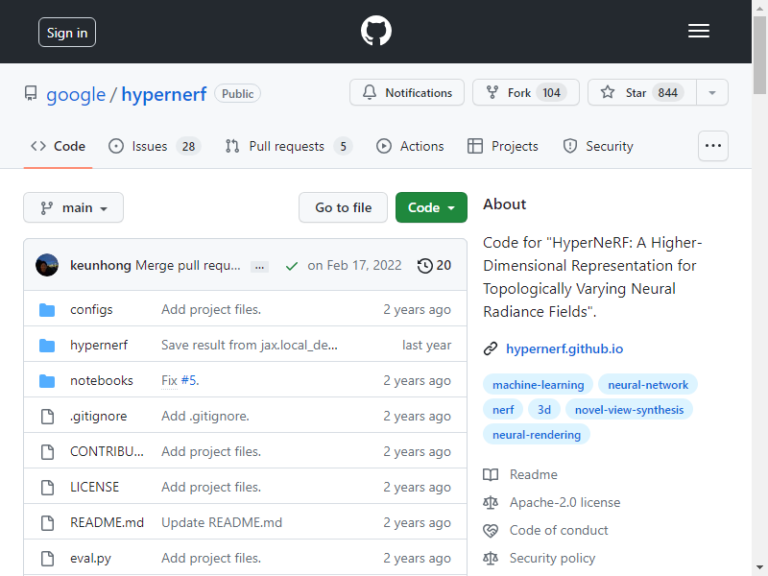Screen dimensions: 768x576
Task: Select the machine-learning topic tag
Action: pyautogui.click(x=538, y=384)
